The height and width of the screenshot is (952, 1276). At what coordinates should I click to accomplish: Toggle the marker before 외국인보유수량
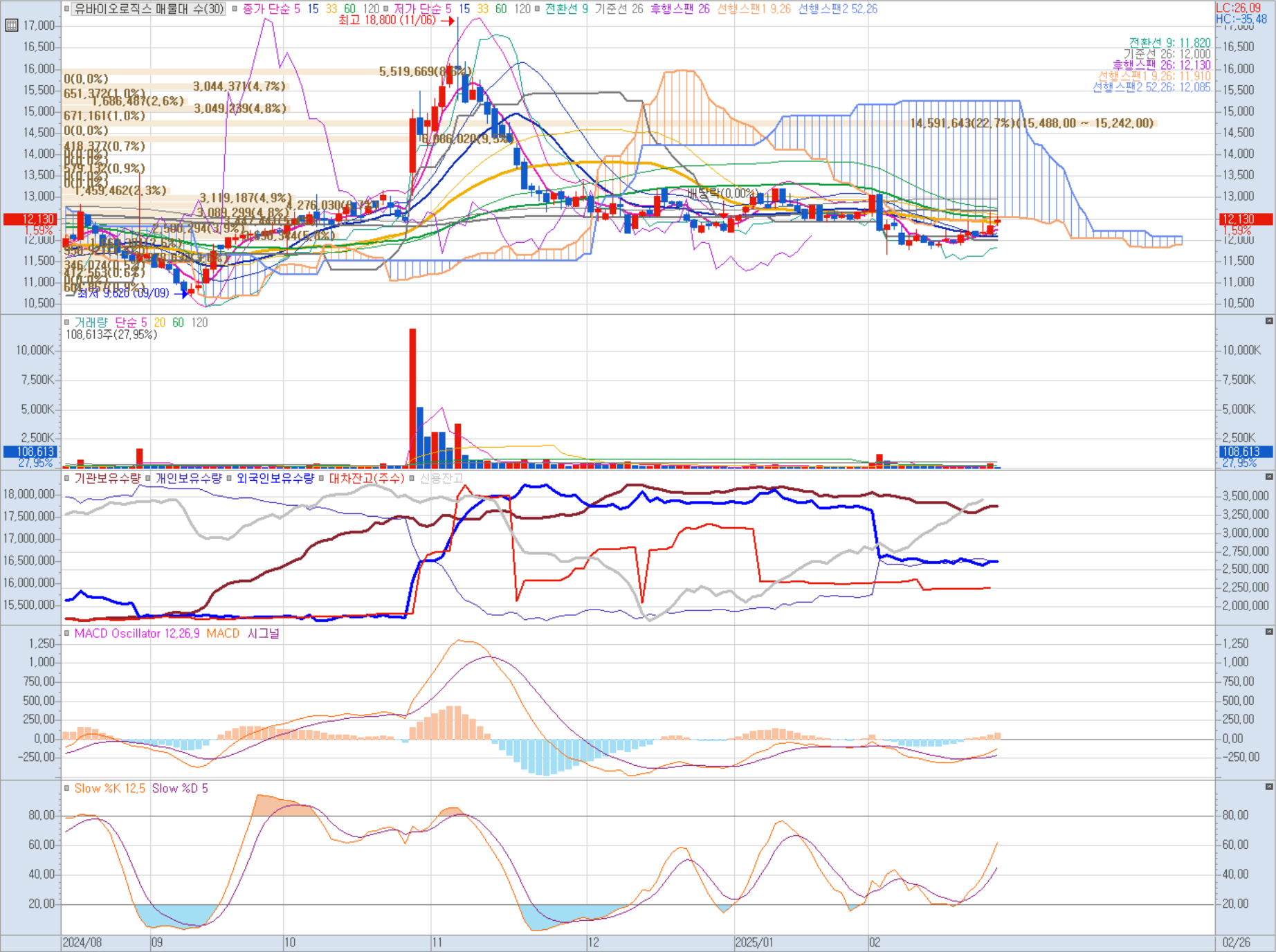click(229, 478)
